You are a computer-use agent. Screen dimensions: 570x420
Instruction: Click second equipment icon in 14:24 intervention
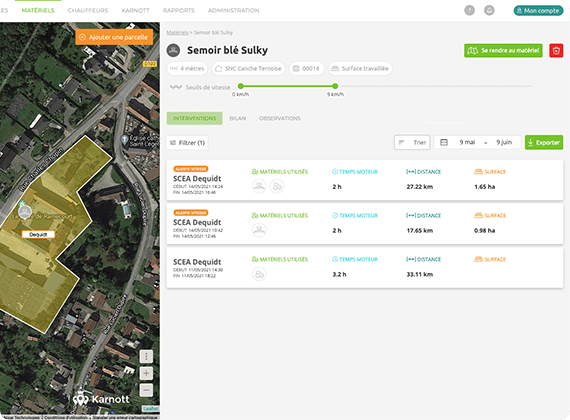277,187
